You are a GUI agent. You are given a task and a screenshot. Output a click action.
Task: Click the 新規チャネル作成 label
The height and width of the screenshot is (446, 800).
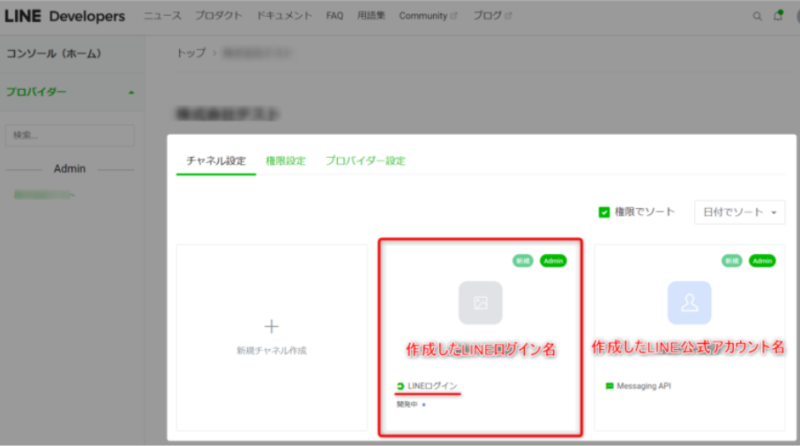coord(271,351)
